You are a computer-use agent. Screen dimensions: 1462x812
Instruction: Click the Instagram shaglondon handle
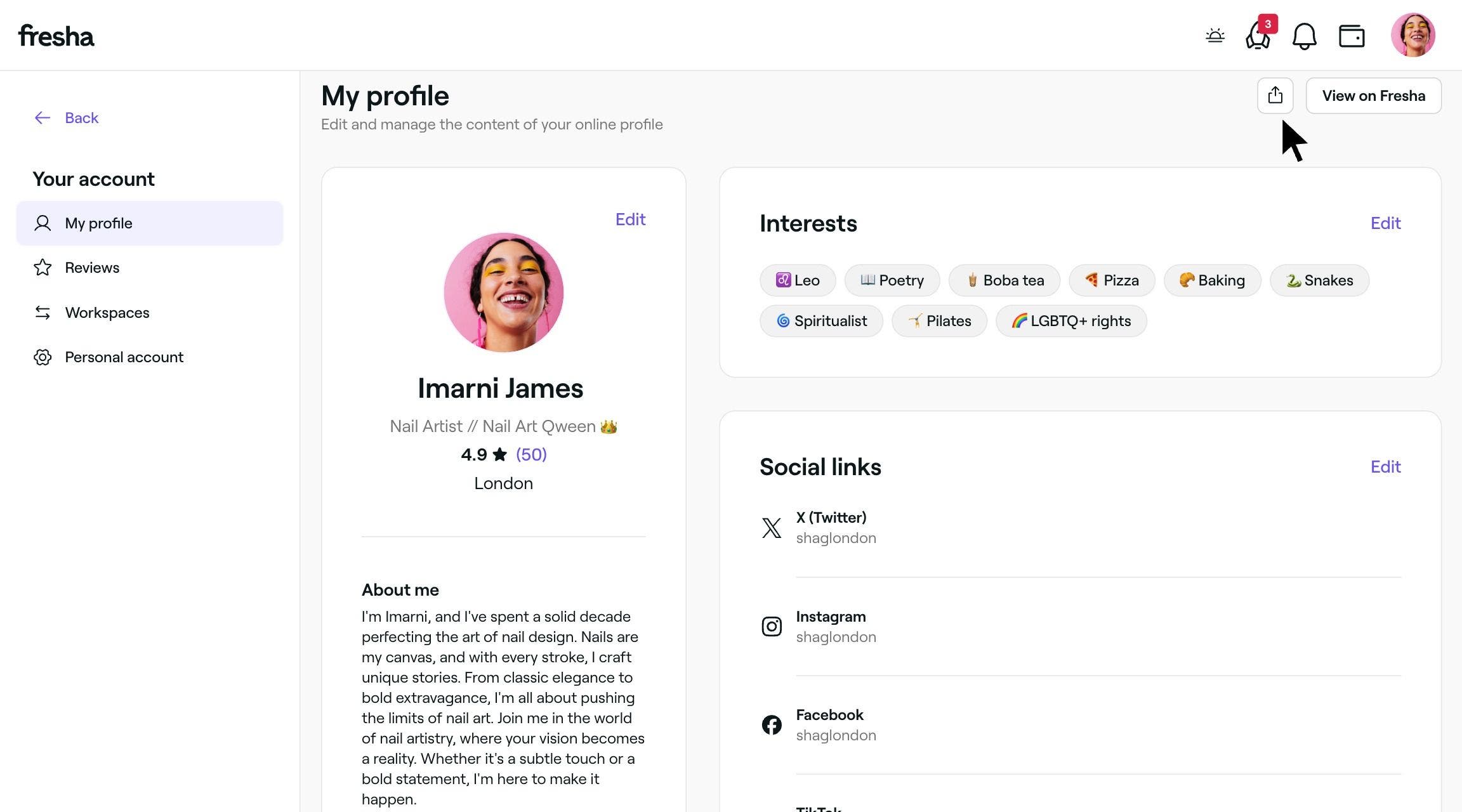point(836,638)
